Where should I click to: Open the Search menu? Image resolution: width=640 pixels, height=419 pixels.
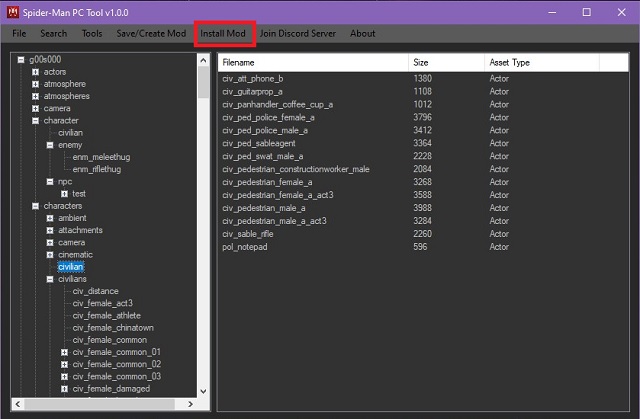tap(53, 33)
